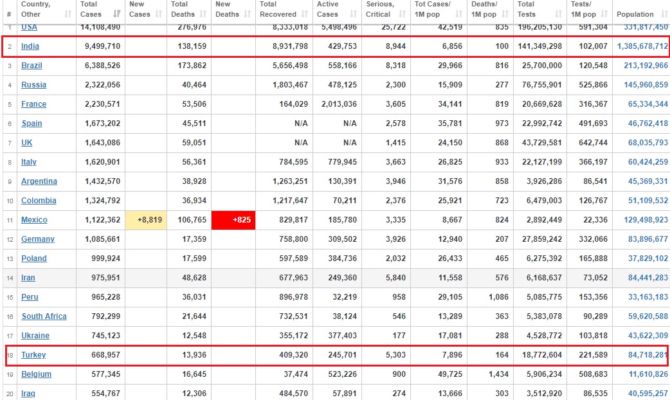Sort by New Cases column arrows
The height and width of the screenshot is (400, 670).
(x=159, y=14)
